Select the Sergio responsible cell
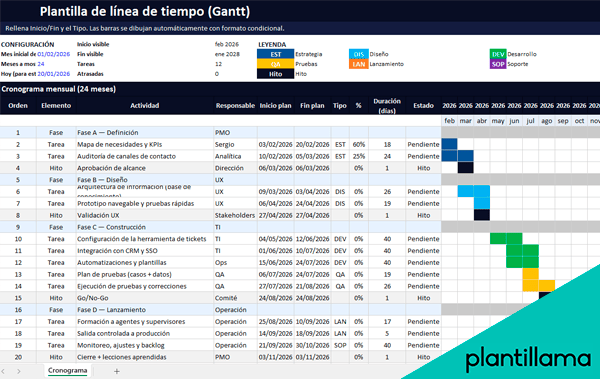 tap(235, 144)
